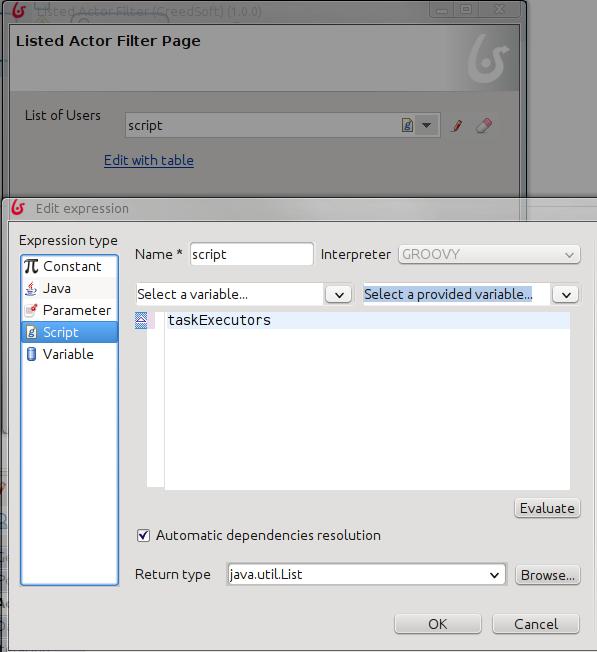Viewport: 597px width, 652px height.
Task: Open the List of Users field dropdown arrow
Action: [427, 125]
